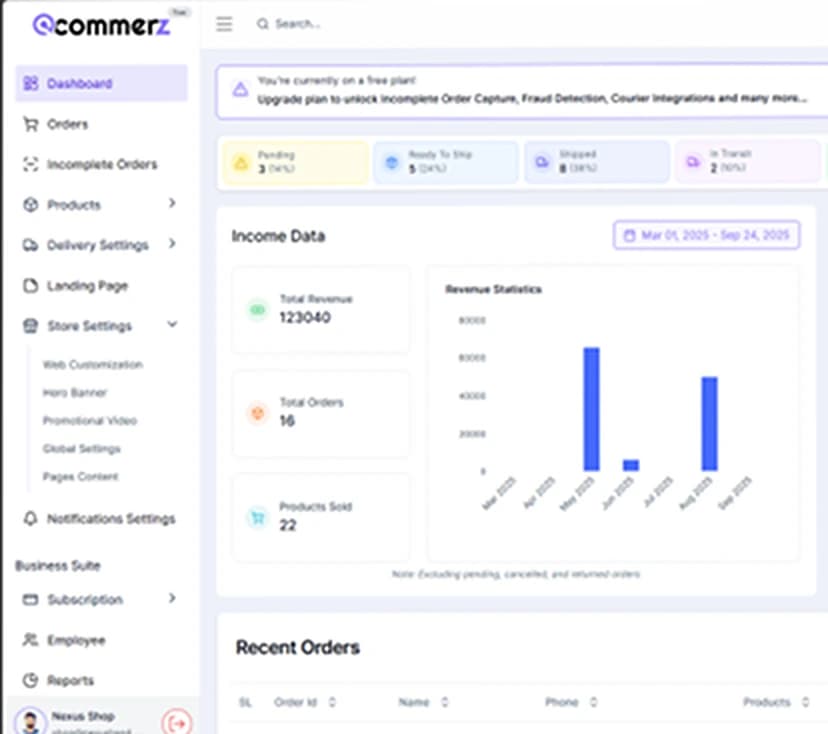Select the Shipped status card
The height and width of the screenshot is (734, 828).
[597, 162]
